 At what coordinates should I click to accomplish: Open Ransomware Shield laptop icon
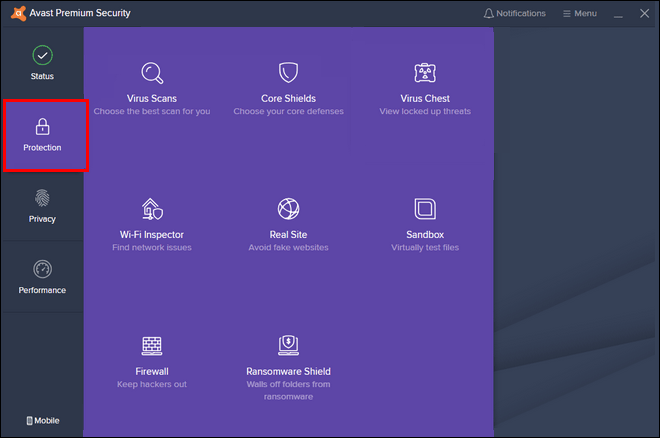click(x=288, y=345)
